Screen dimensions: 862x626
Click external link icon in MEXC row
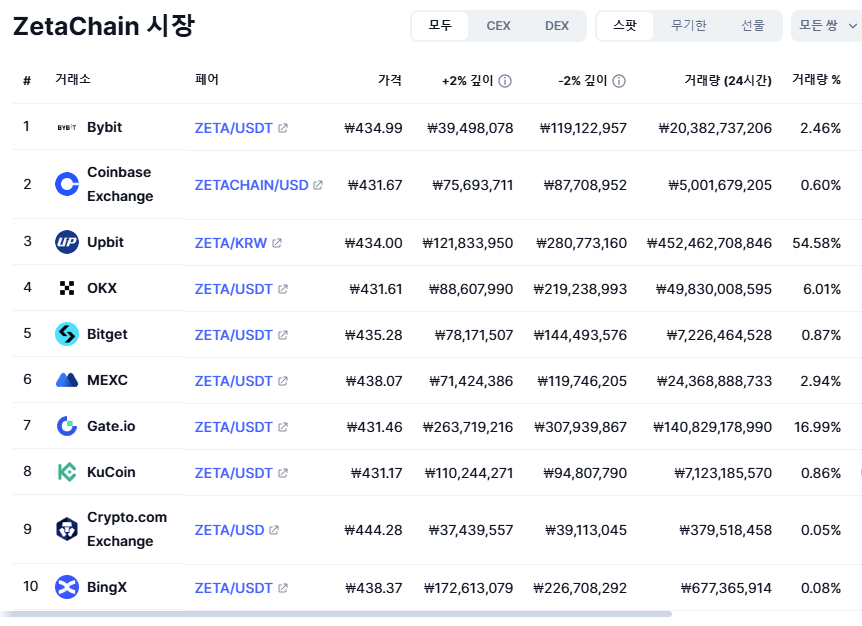pos(283,381)
